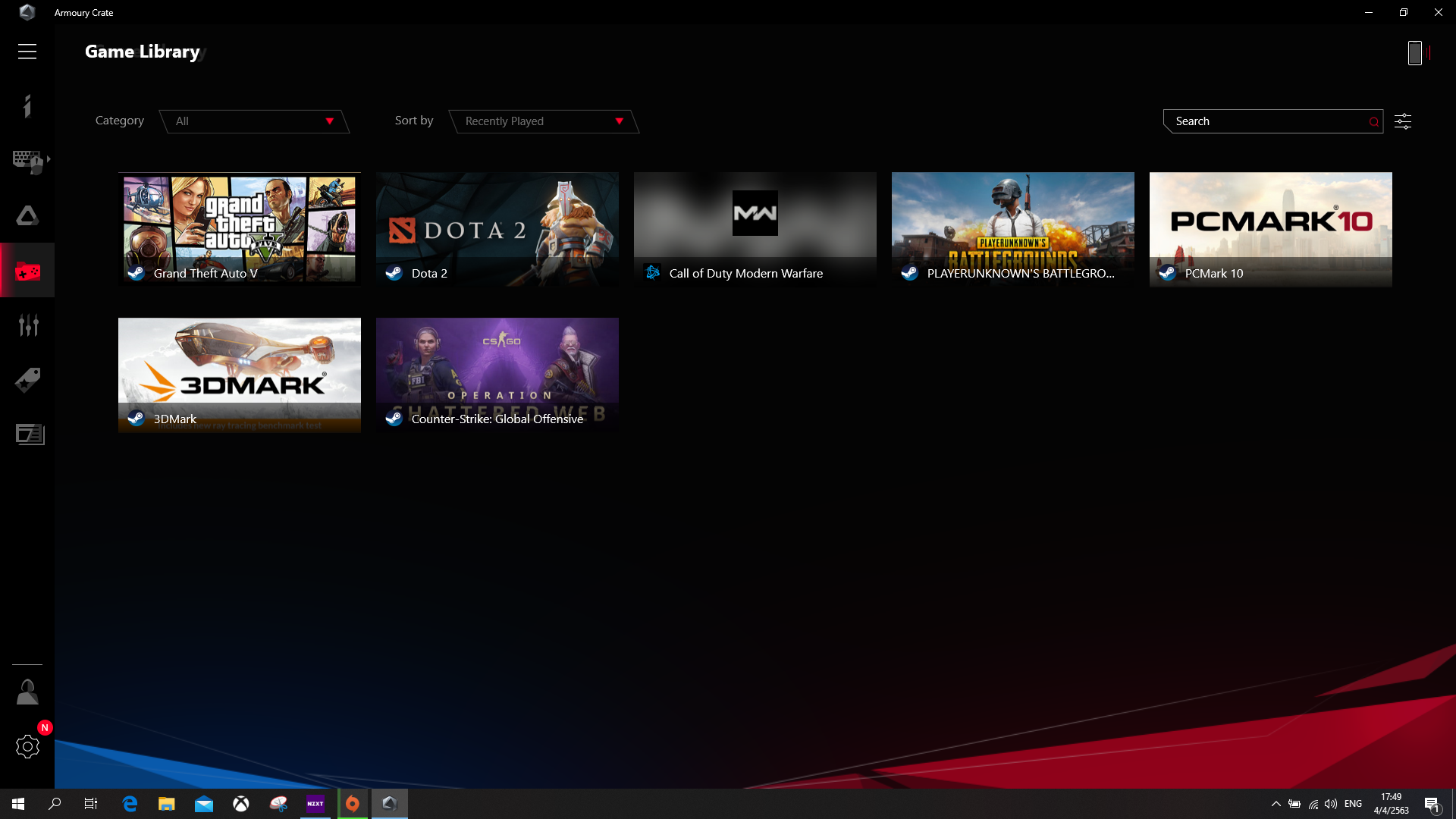
Task: Select the Grand Theft Auto V tile
Action: pos(240,230)
